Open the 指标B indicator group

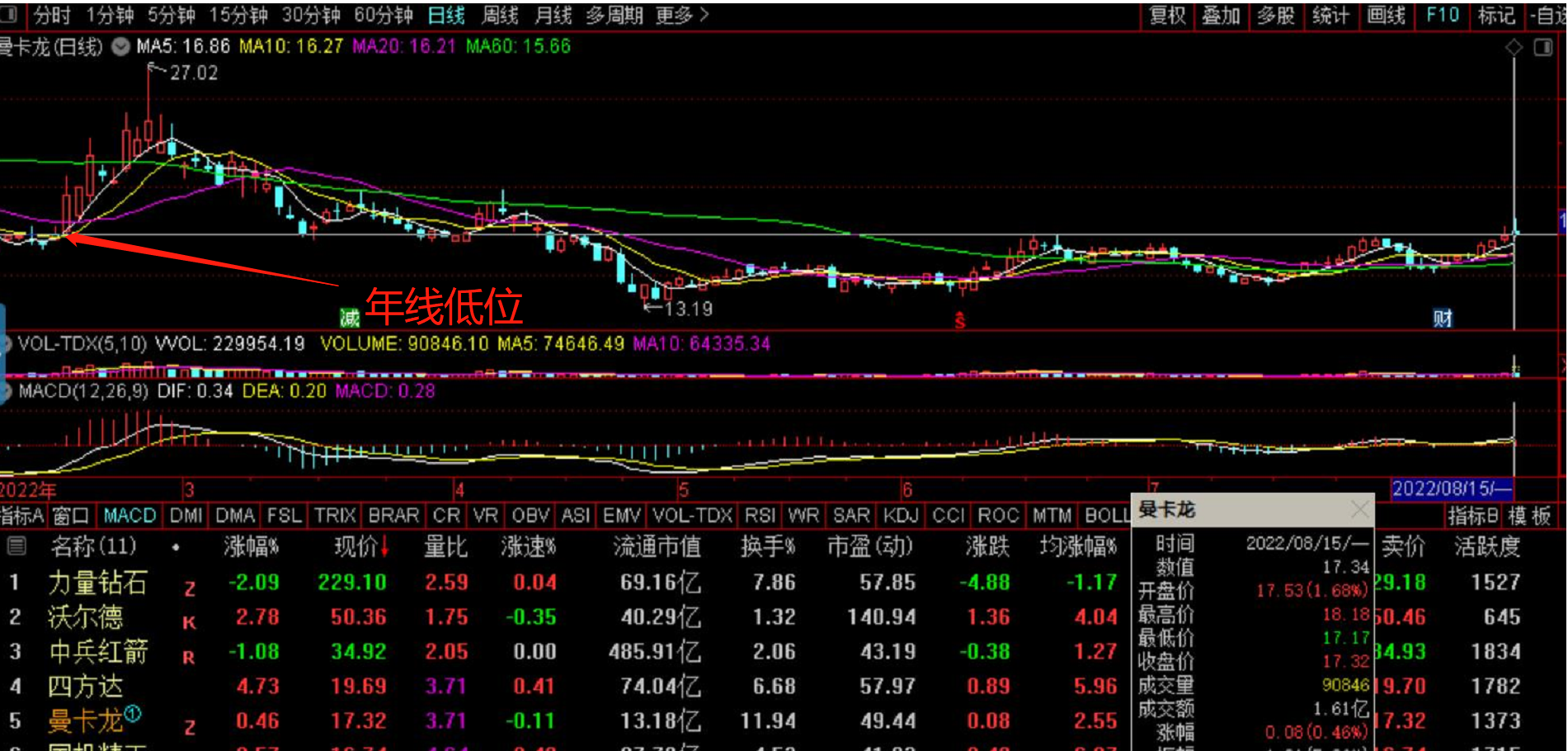pyautogui.click(x=1473, y=516)
